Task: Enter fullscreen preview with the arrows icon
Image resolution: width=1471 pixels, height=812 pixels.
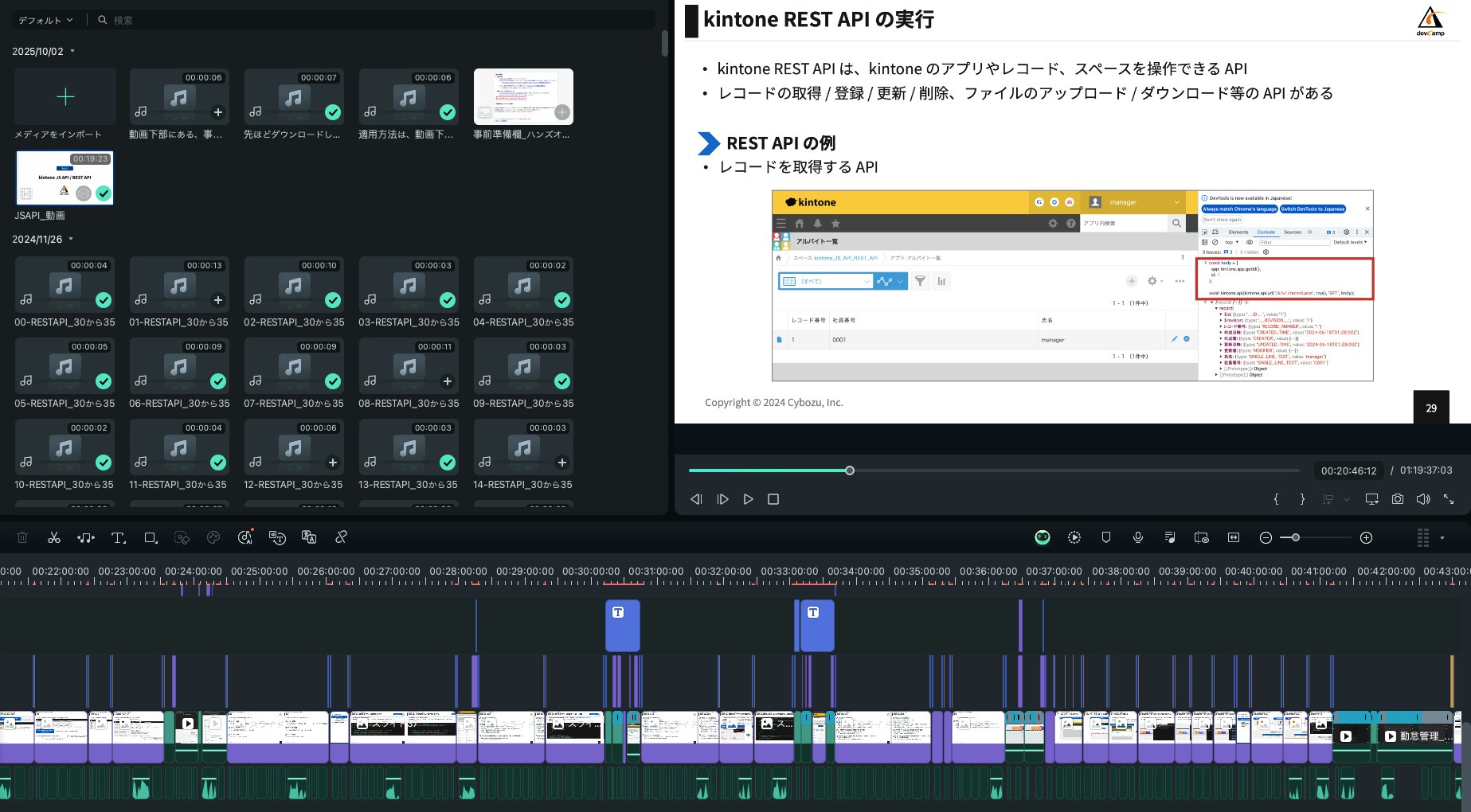Action: pos(1449,499)
